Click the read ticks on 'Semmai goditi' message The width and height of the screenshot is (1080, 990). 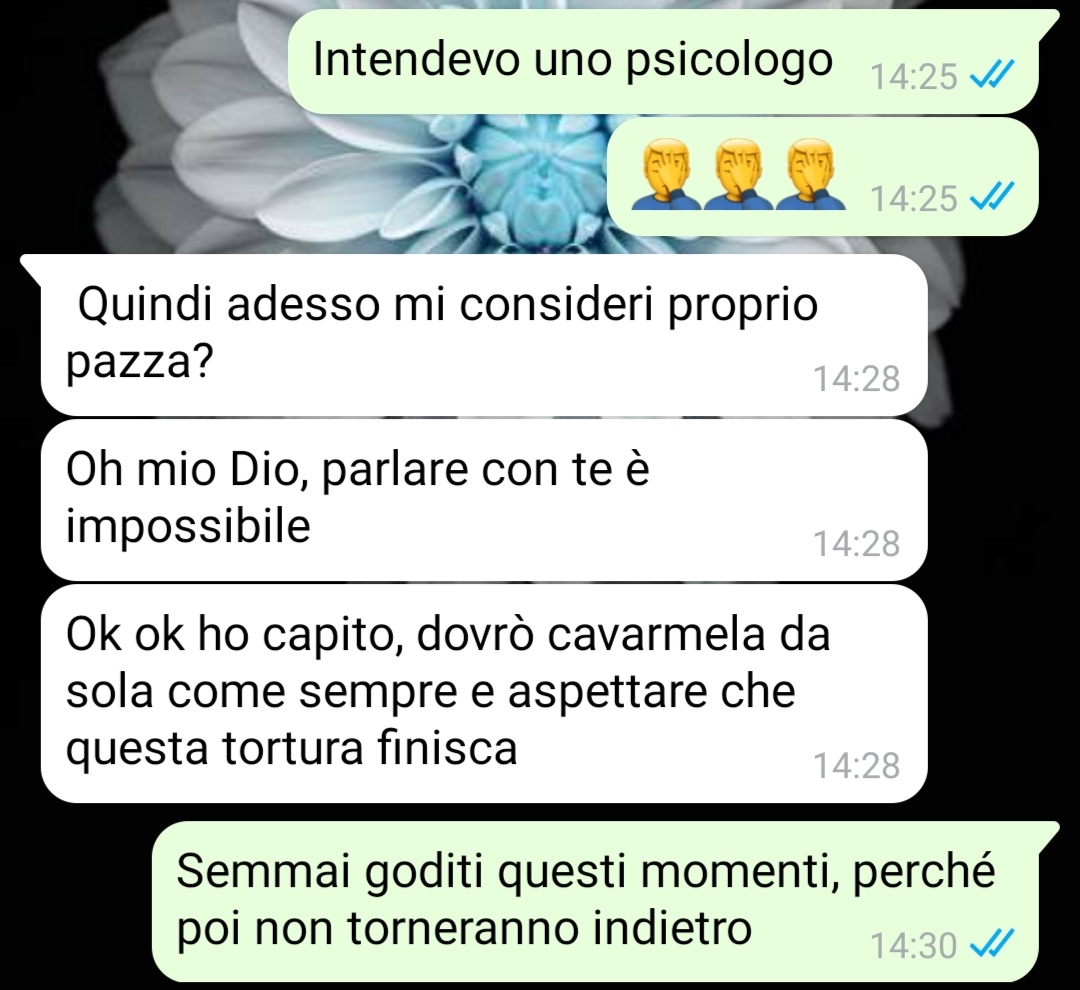point(992,944)
